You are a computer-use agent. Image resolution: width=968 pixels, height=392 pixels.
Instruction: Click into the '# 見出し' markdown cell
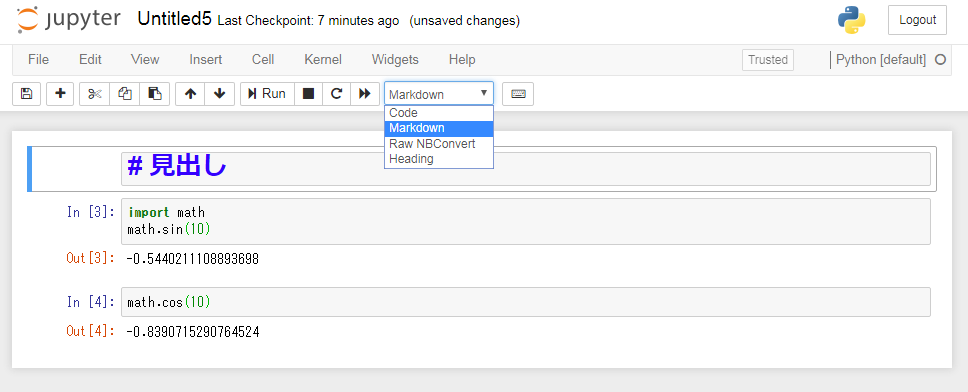(x=525, y=169)
